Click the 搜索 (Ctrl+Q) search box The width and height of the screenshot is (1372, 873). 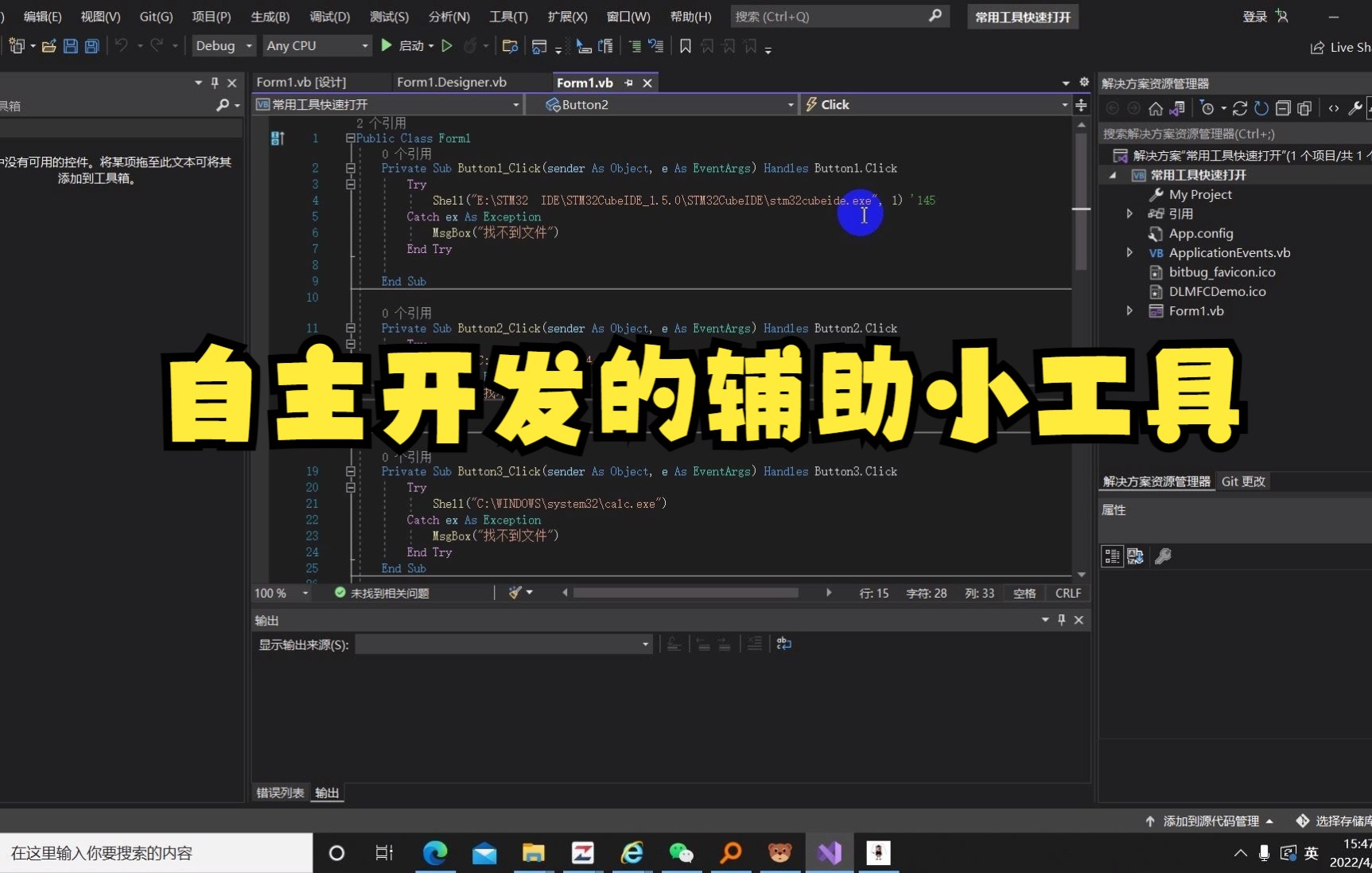click(x=839, y=16)
